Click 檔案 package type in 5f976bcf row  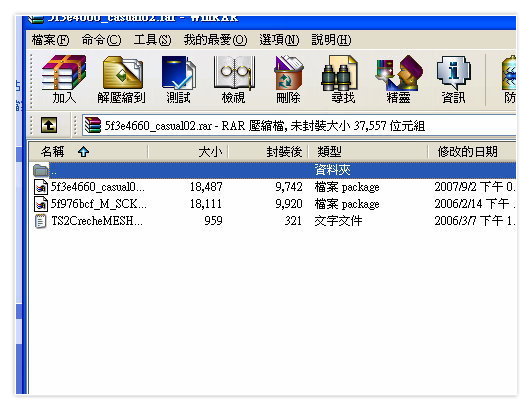[347, 204]
